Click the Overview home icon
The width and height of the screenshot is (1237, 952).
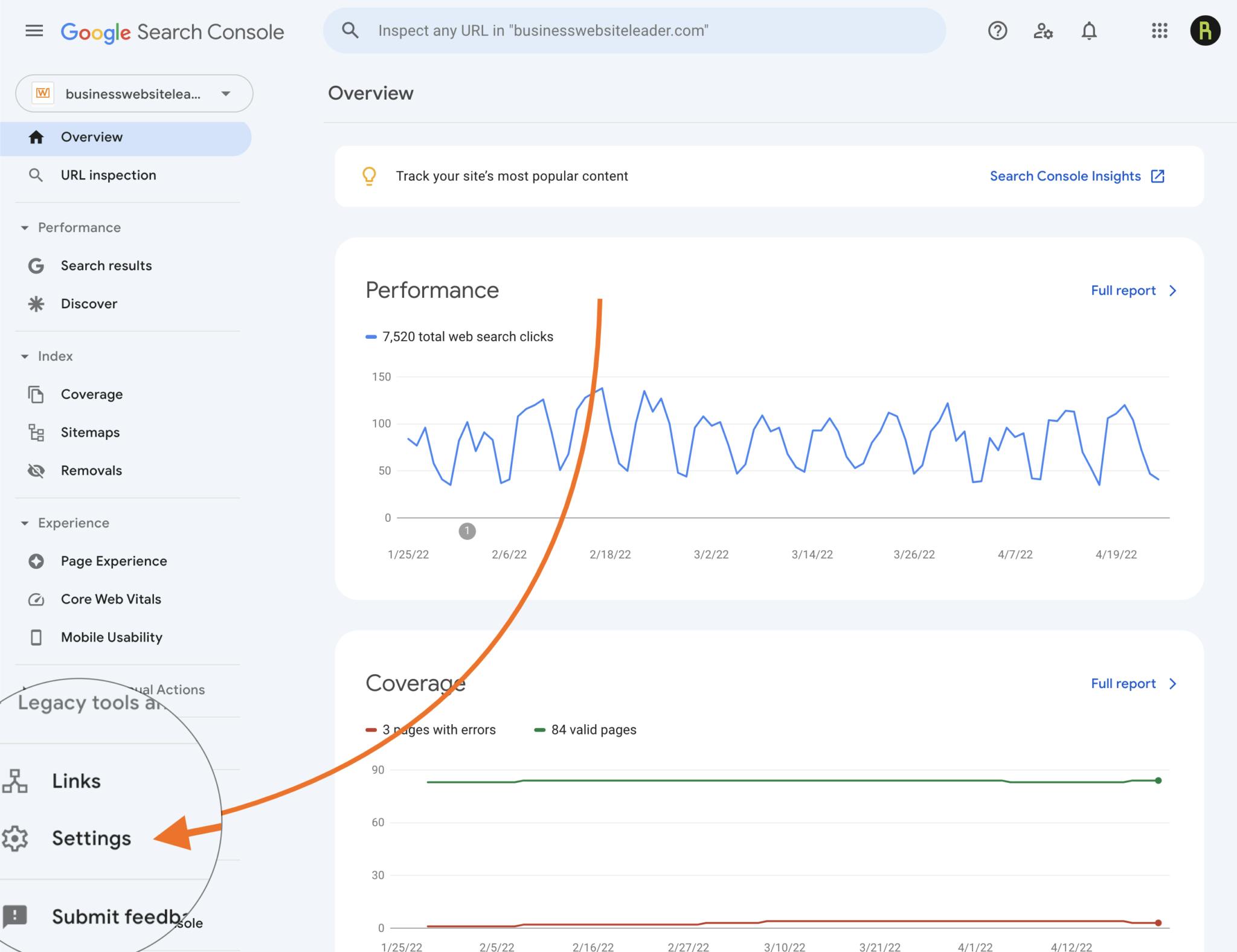coord(36,137)
